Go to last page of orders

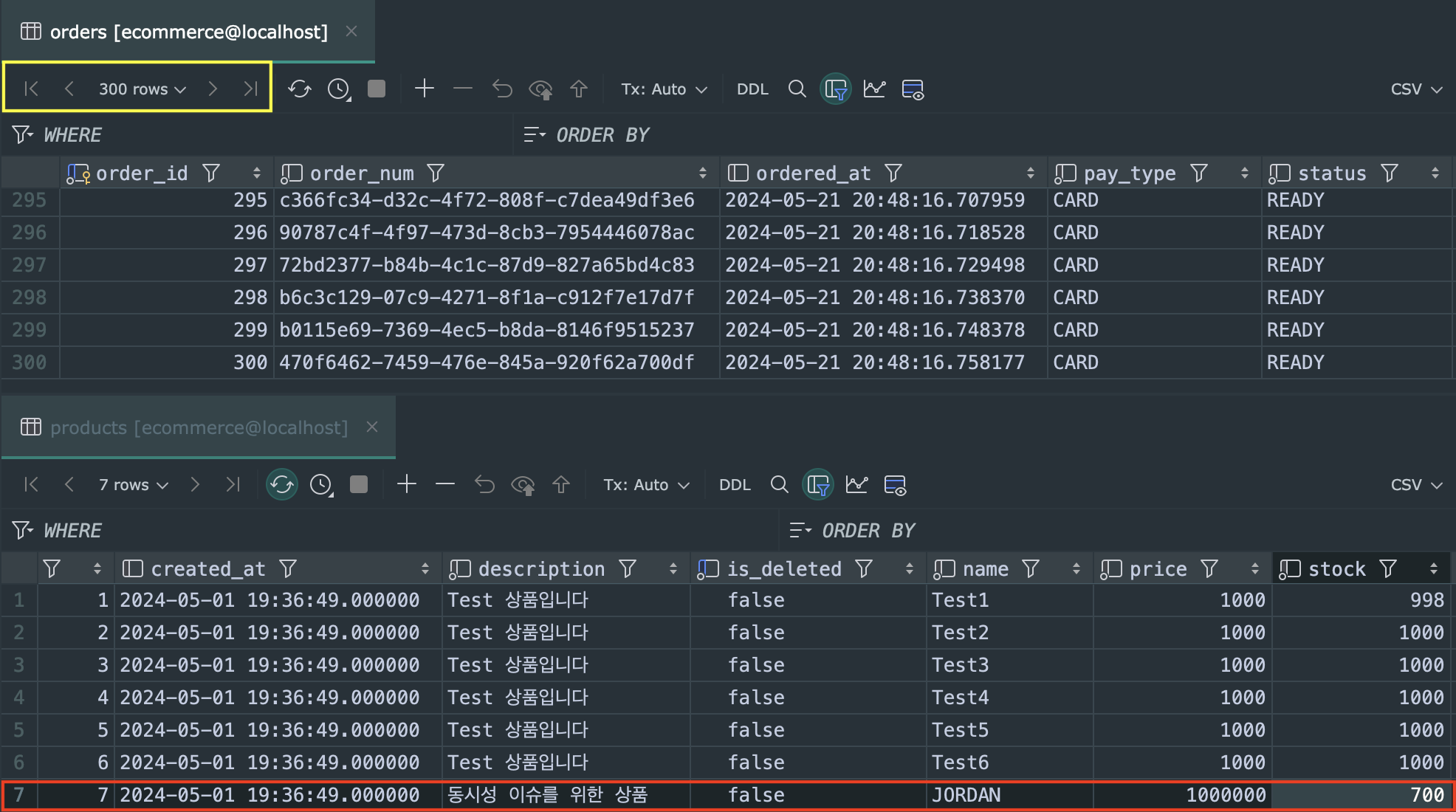click(x=250, y=89)
